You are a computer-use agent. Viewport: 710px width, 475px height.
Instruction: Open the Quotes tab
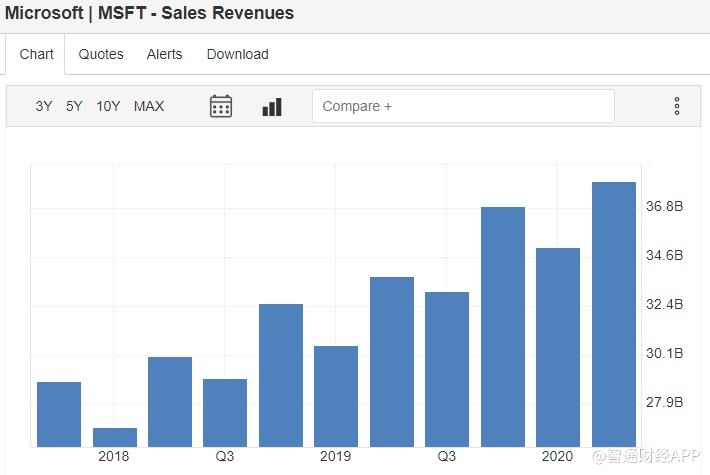[x=101, y=54]
